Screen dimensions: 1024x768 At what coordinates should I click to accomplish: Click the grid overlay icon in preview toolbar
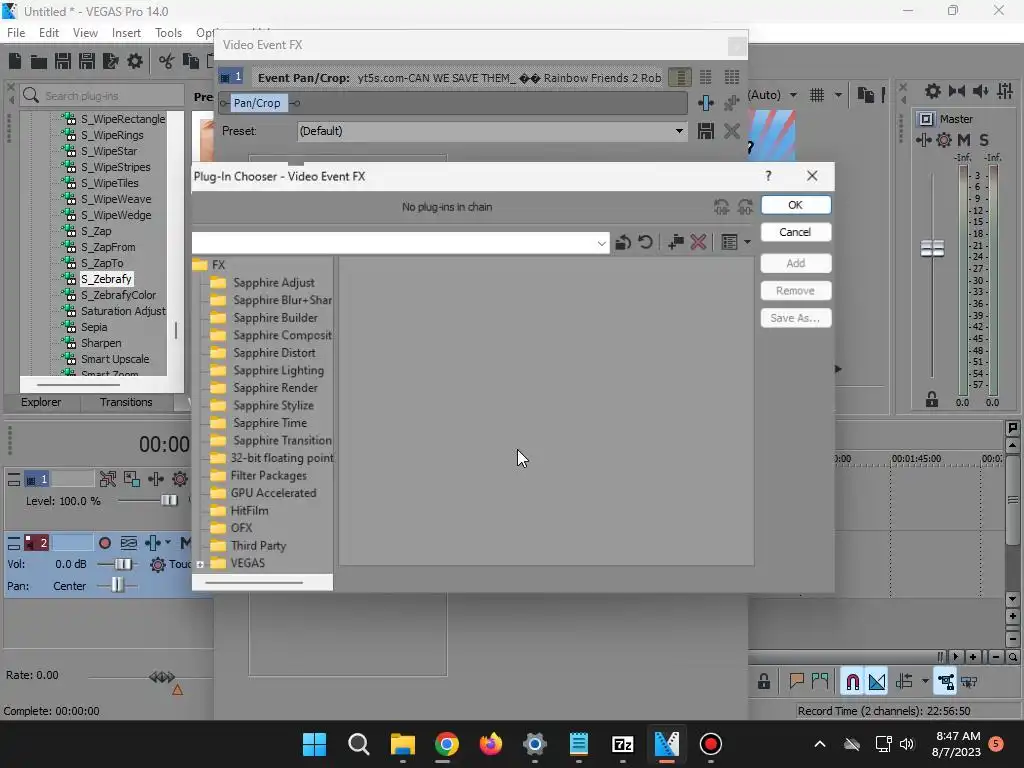817,95
